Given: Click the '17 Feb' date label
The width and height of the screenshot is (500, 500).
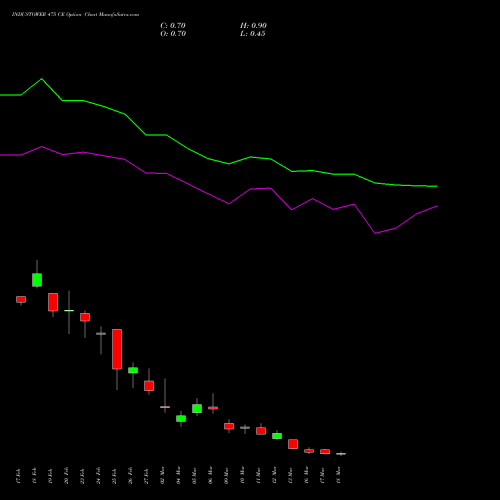Looking at the screenshot, I should tap(18, 476).
